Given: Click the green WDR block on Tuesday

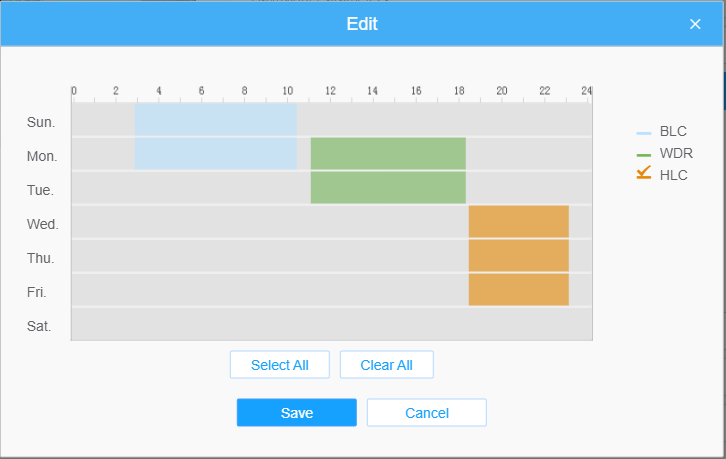Looking at the screenshot, I should 388,188.
